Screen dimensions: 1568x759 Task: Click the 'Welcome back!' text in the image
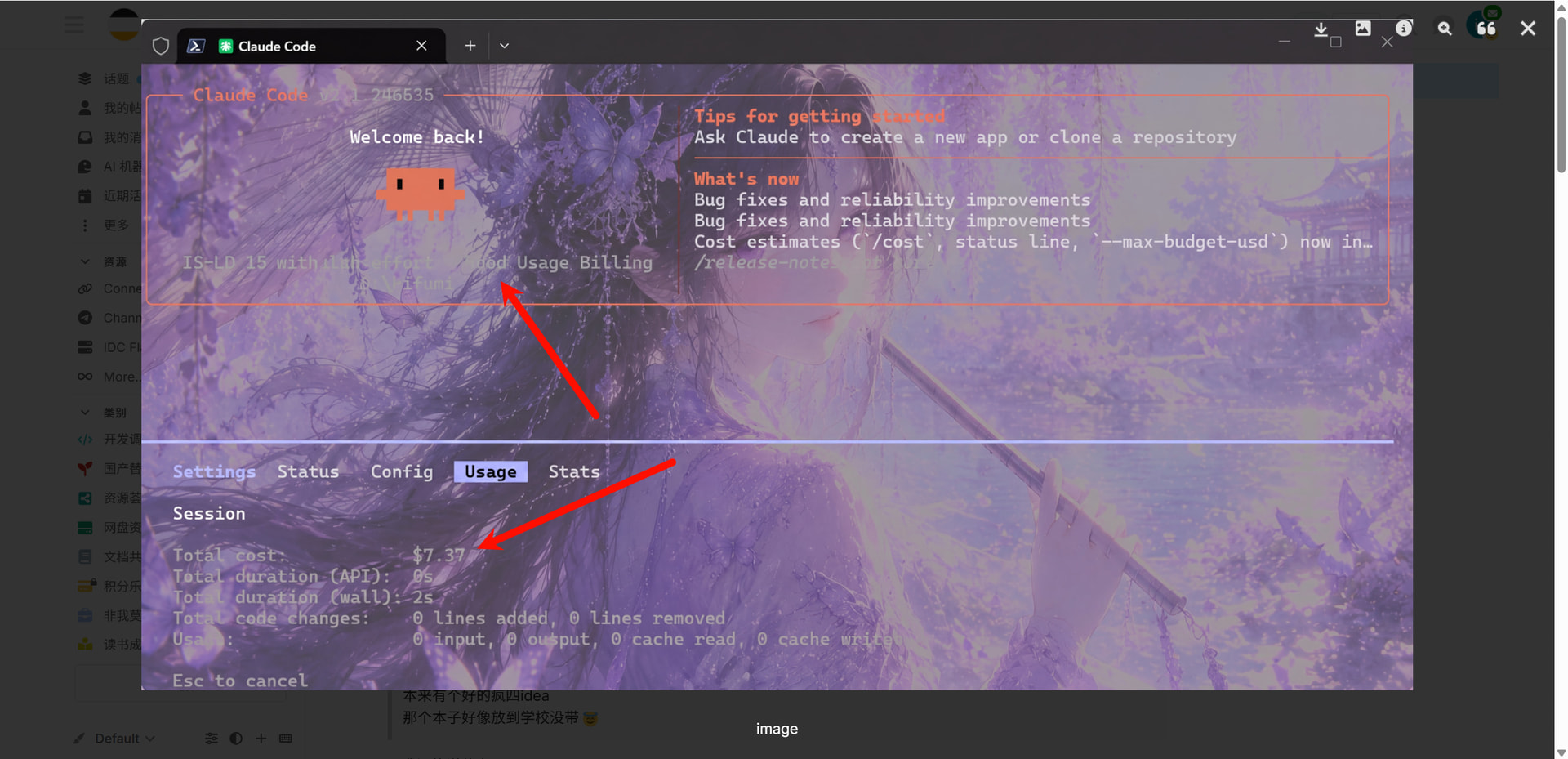(x=417, y=137)
